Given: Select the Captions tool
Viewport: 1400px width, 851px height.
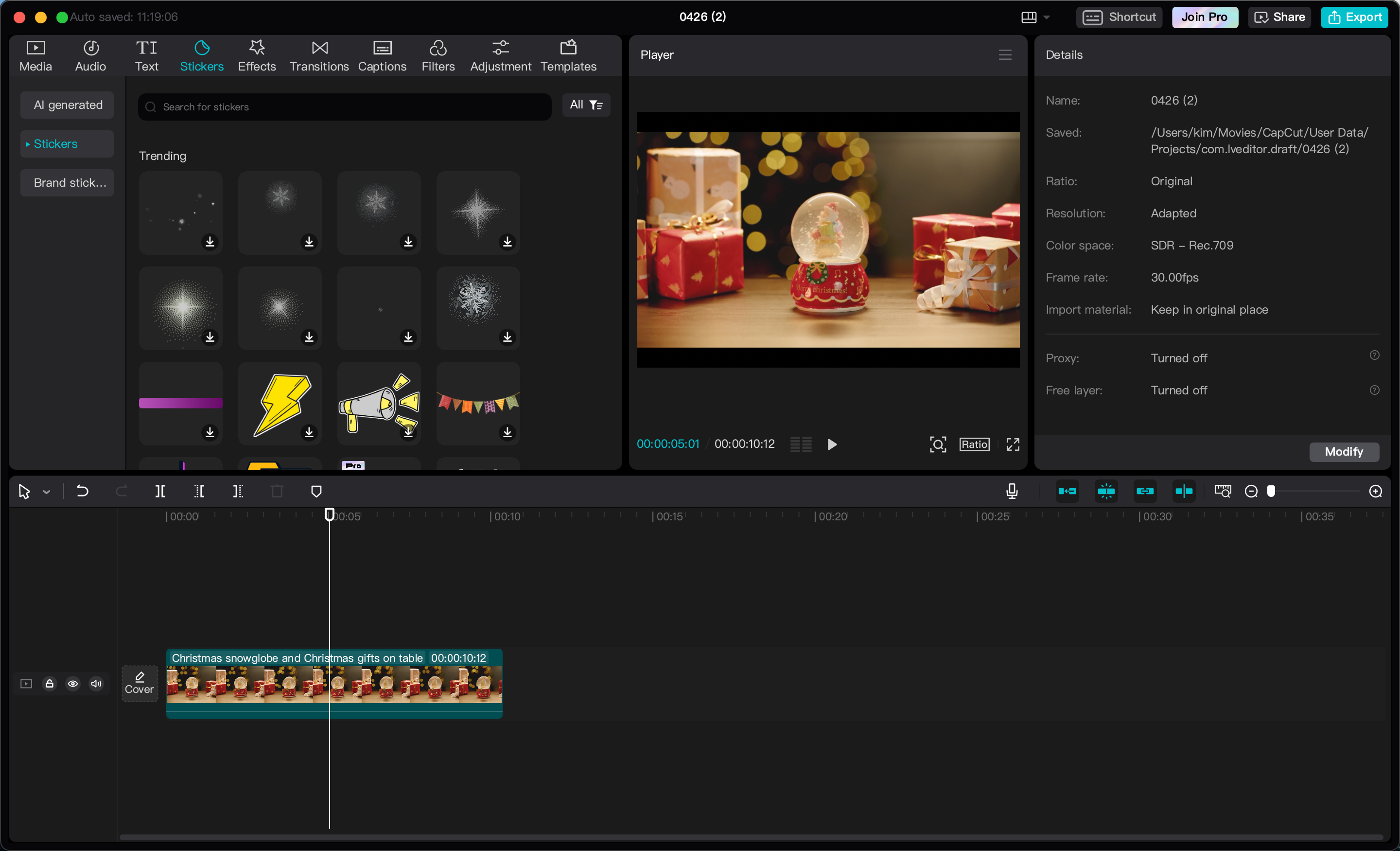Looking at the screenshot, I should (382, 55).
